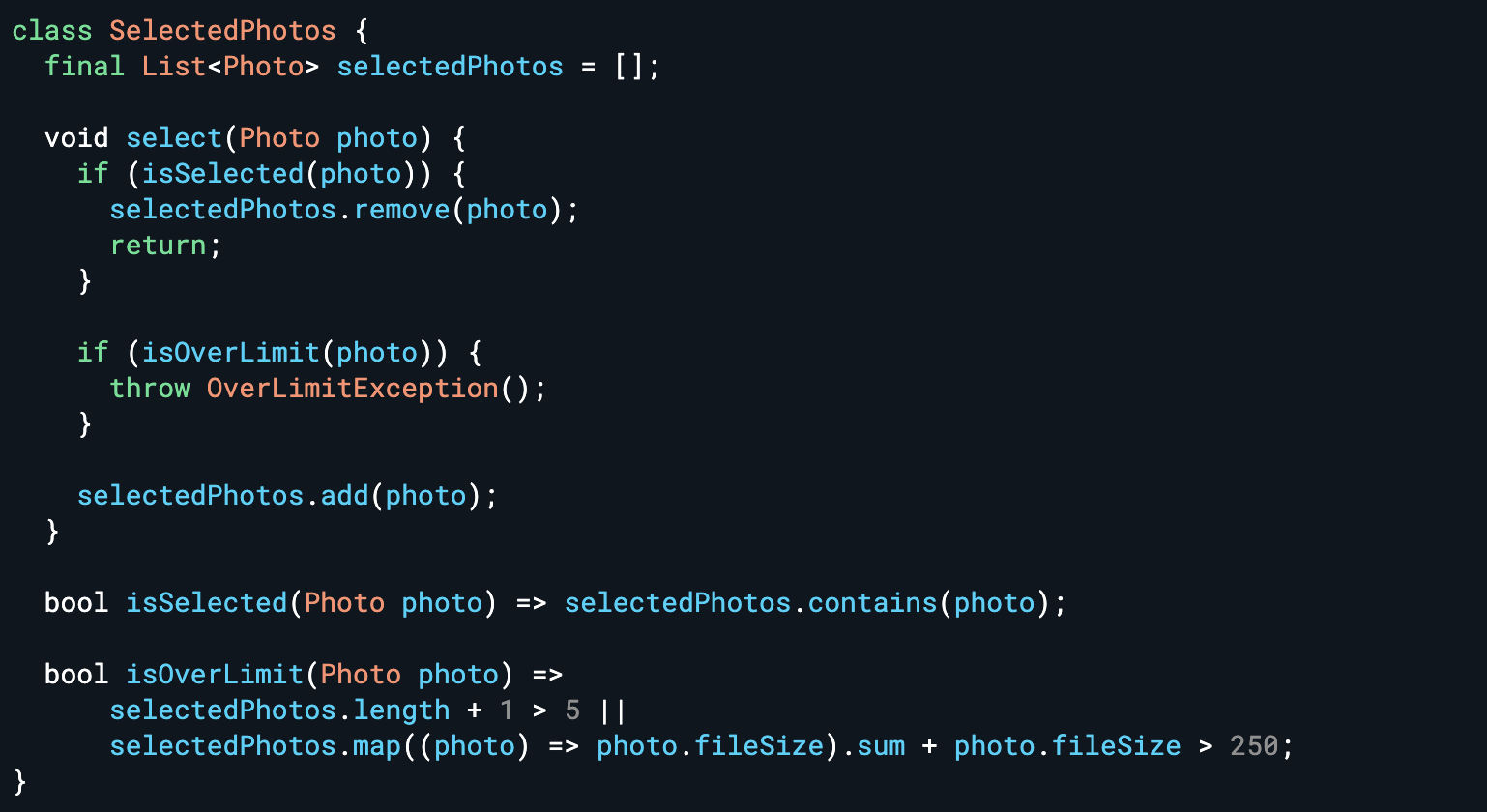
Task: Click the 'add' method call
Action: [x=344, y=496]
